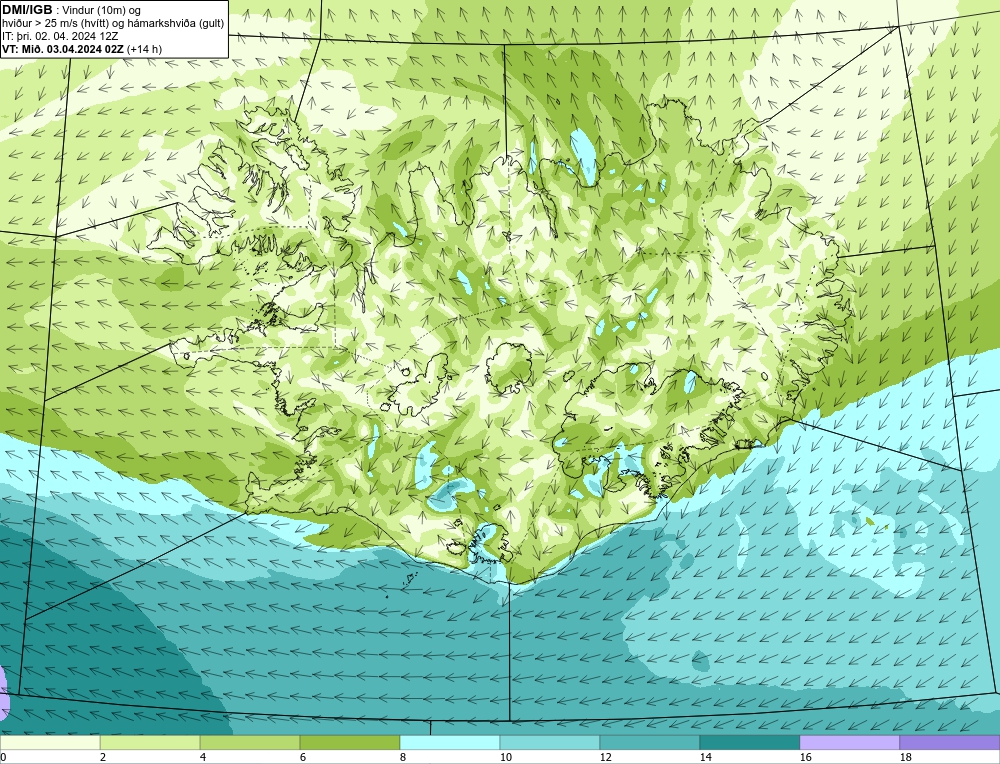The width and height of the screenshot is (1000, 764).
Task: Click the 10–12 m/s turquoise legend swatch
Action: (550, 743)
